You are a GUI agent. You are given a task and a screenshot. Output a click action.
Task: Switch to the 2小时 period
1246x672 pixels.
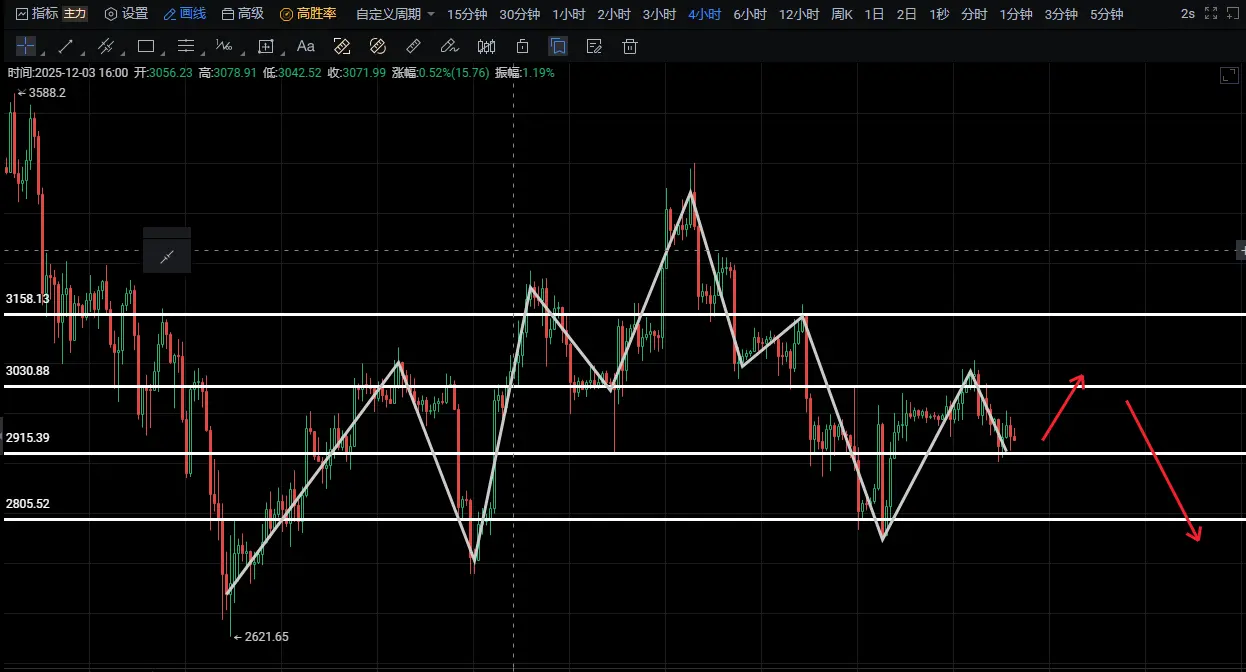coord(614,14)
